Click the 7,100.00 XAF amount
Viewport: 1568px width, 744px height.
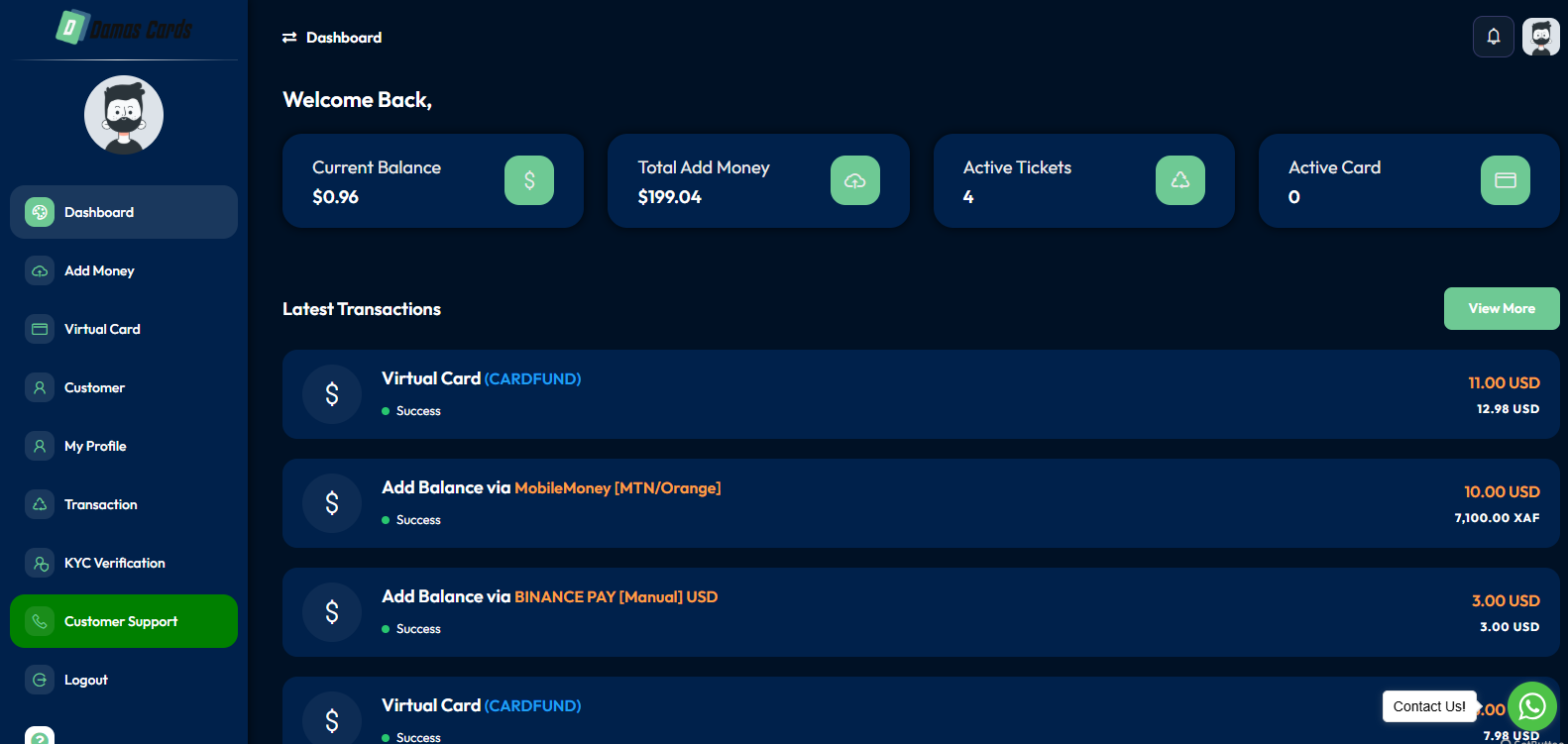click(1497, 517)
